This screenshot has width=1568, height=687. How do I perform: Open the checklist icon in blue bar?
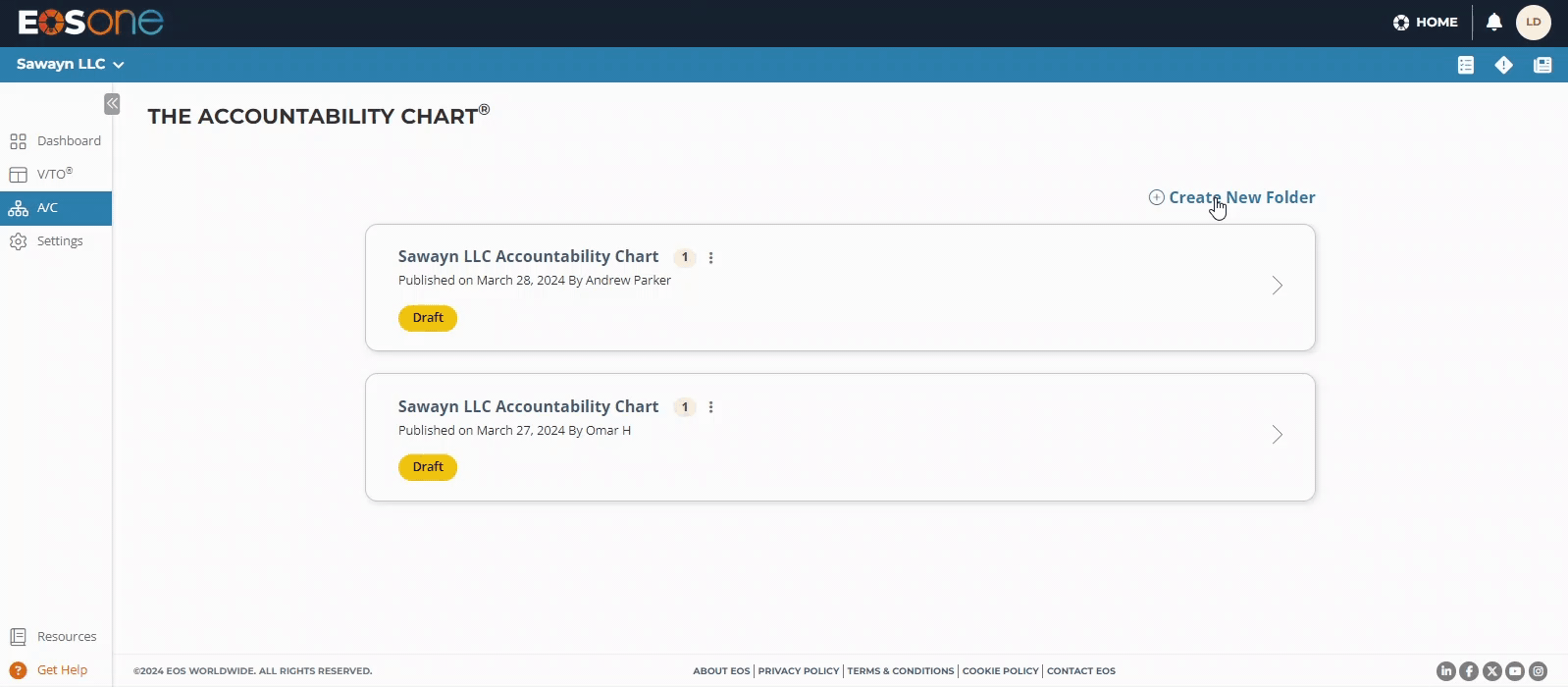coord(1466,65)
